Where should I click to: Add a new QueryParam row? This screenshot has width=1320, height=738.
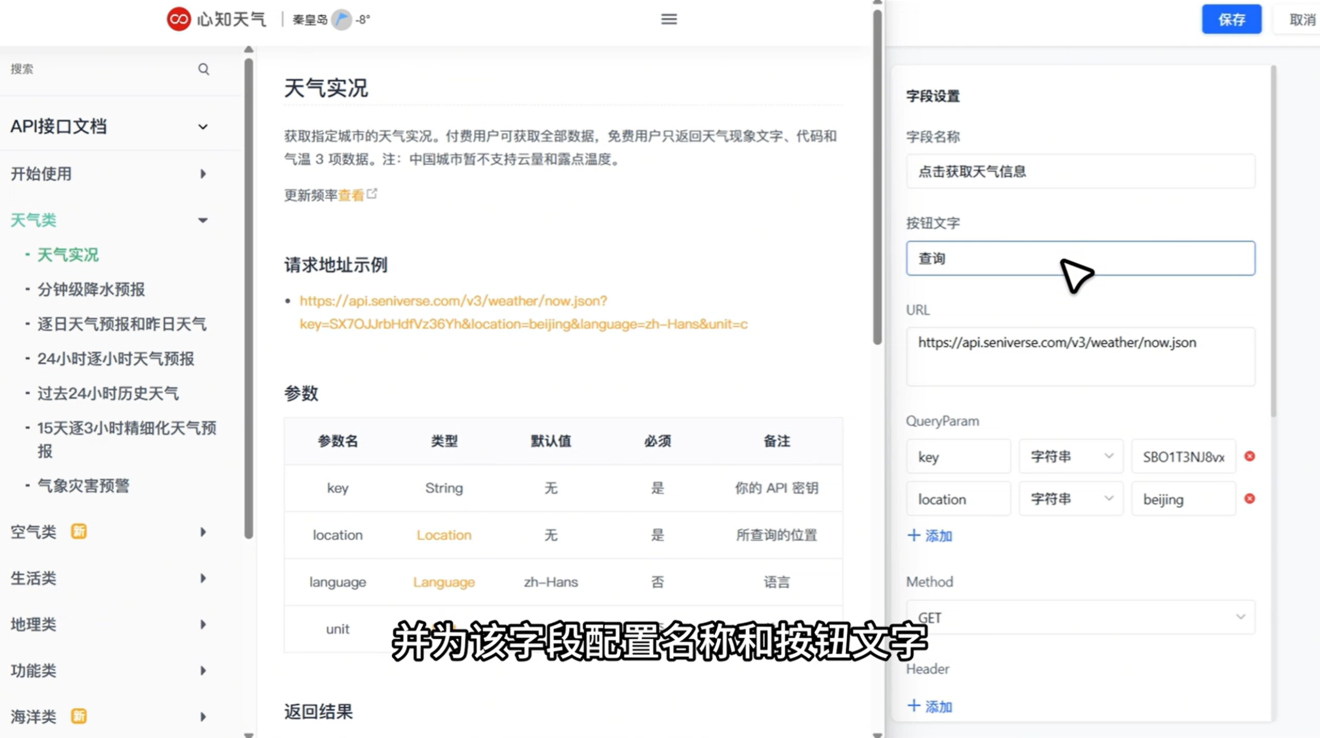tap(929, 536)
